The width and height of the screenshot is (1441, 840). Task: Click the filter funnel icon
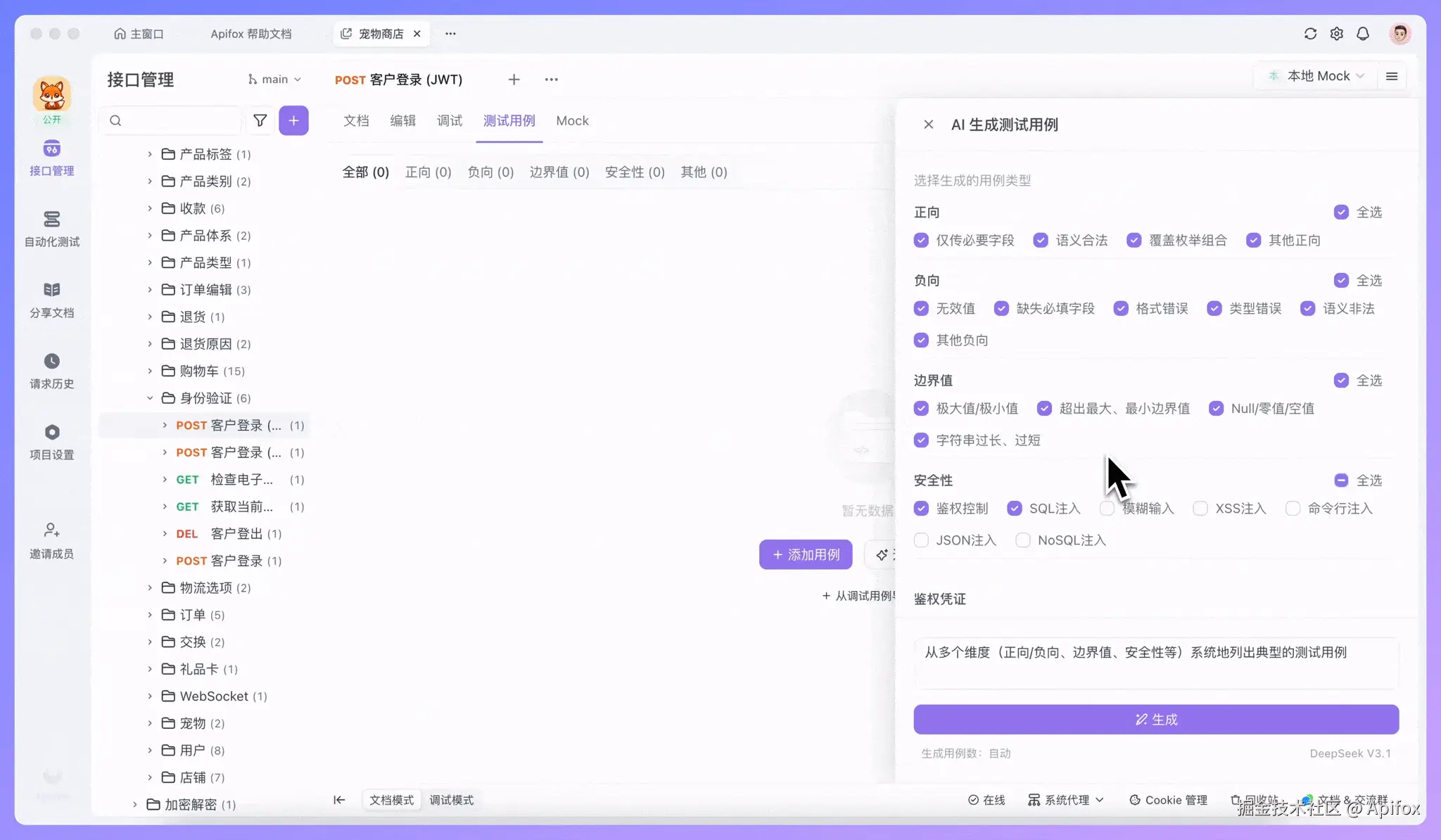pyautogui.click(x=260, y=121)
